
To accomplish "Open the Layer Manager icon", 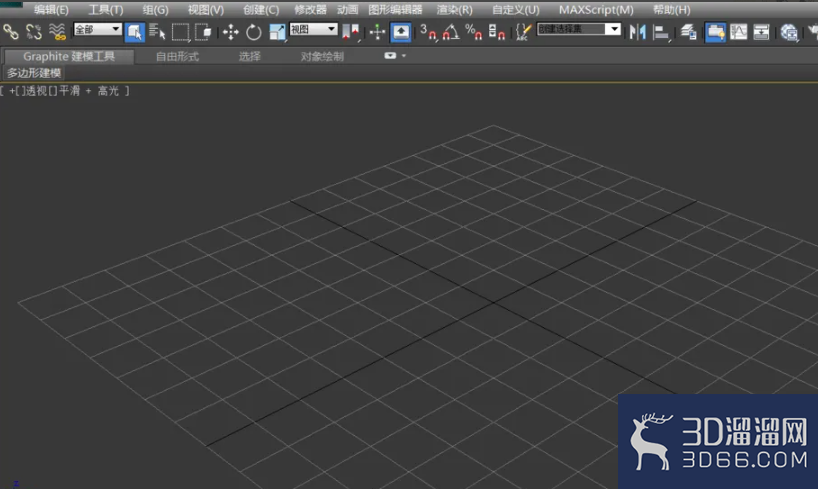I will [x=688, y=32].
